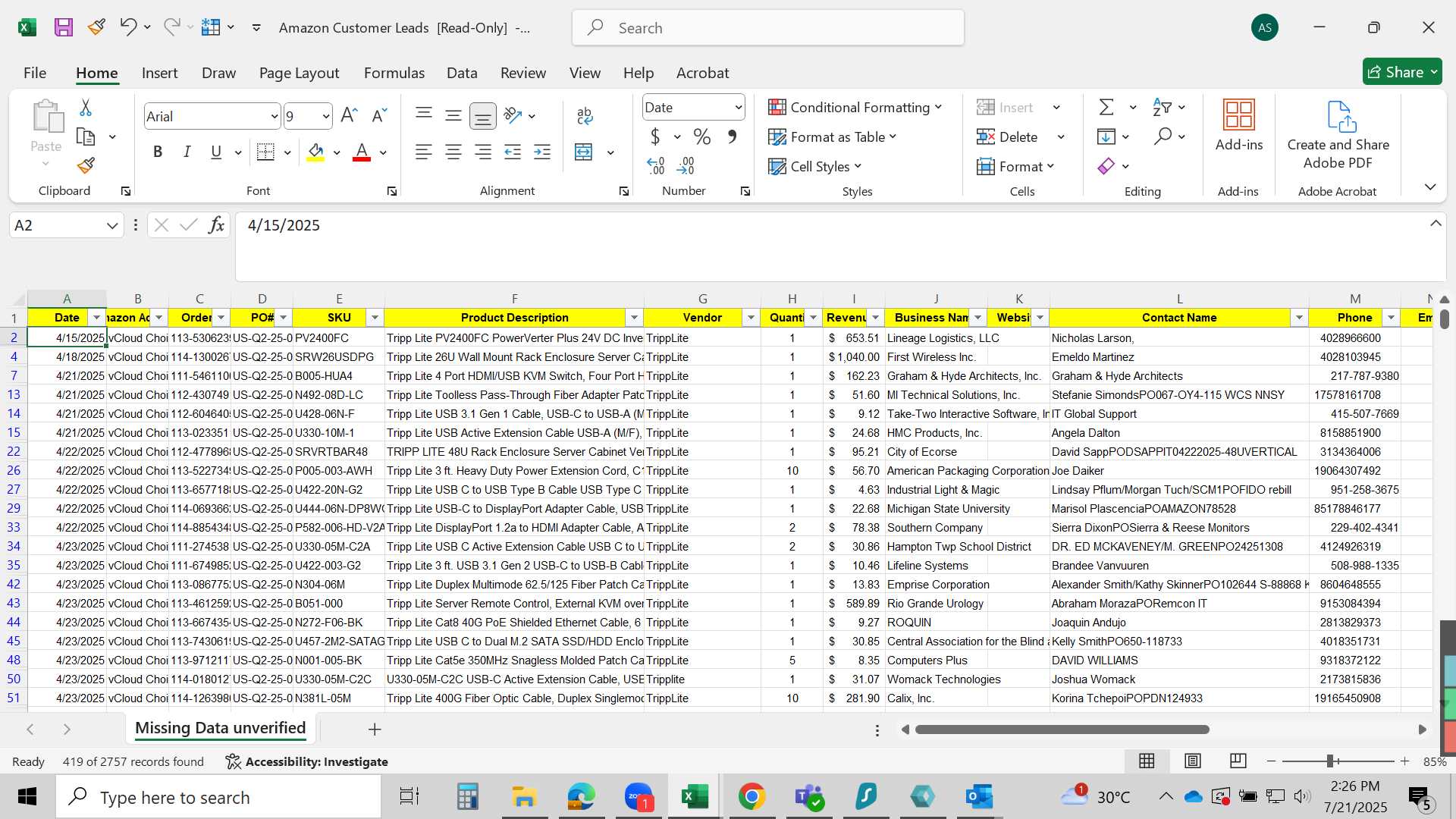Expand the formula bar
Viewport: 1456px width, 819px height.
click(x=1436, y=224)
